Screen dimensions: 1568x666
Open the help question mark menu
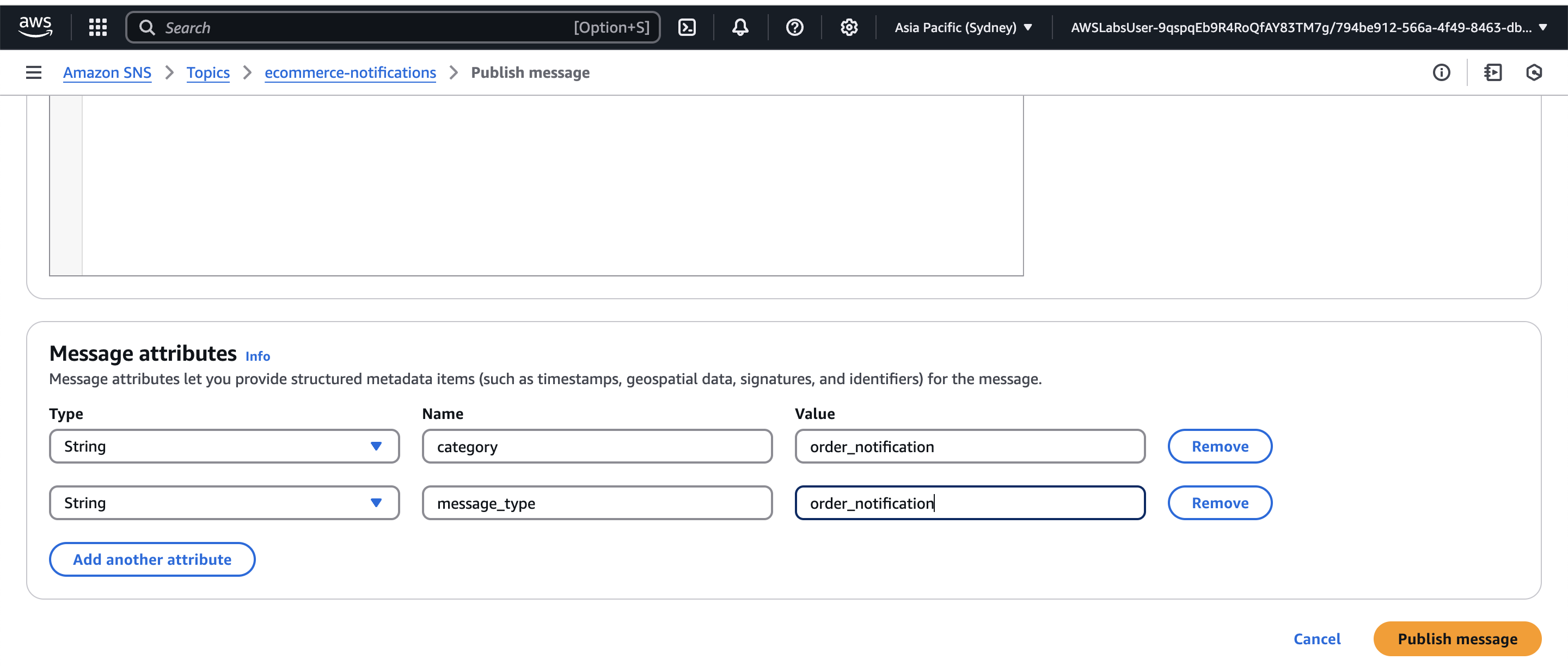794,27
